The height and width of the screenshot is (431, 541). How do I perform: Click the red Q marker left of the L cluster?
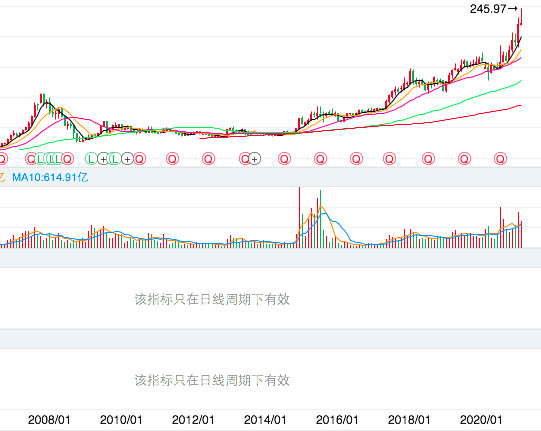[31, 159]
